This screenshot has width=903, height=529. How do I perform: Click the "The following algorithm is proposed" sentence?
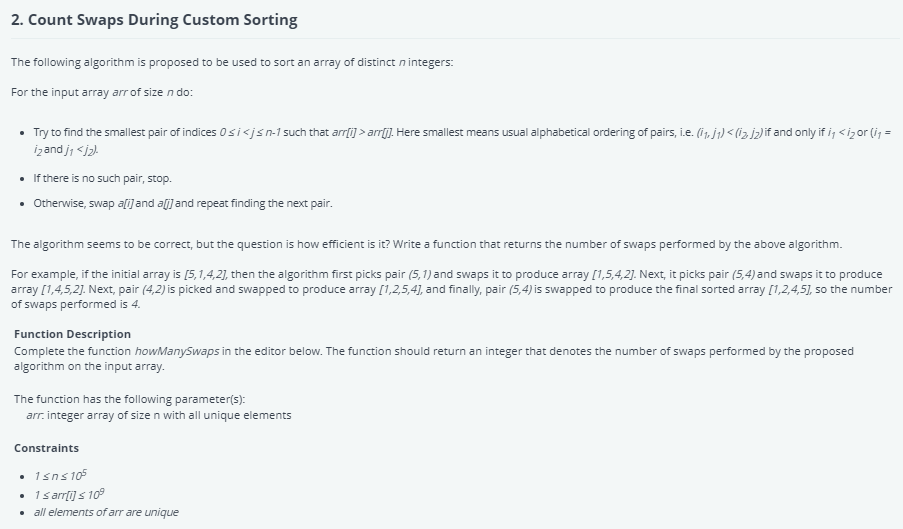pos(232,62)
